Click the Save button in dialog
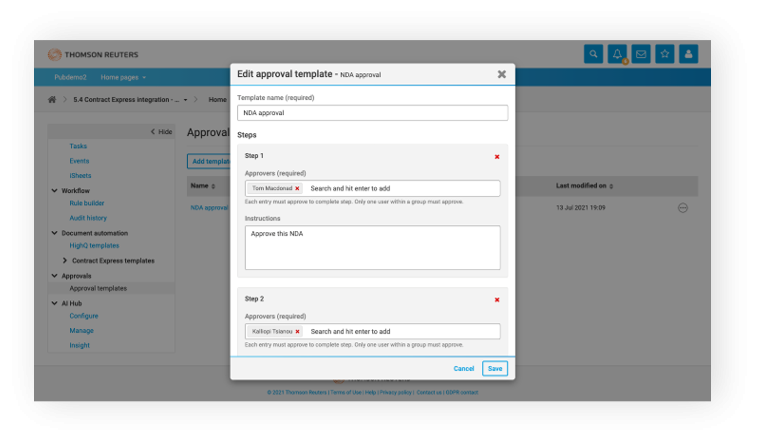The image size is (758, 442). pyautogui.click(x=494, y=368)
